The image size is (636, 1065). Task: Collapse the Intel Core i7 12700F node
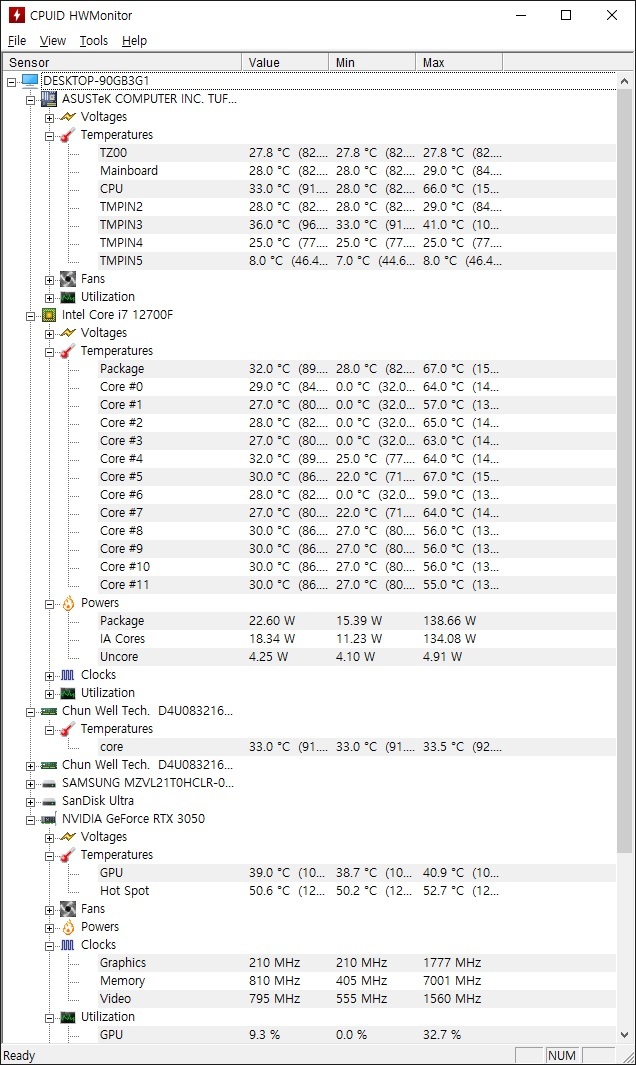click(x=31, y=316)
